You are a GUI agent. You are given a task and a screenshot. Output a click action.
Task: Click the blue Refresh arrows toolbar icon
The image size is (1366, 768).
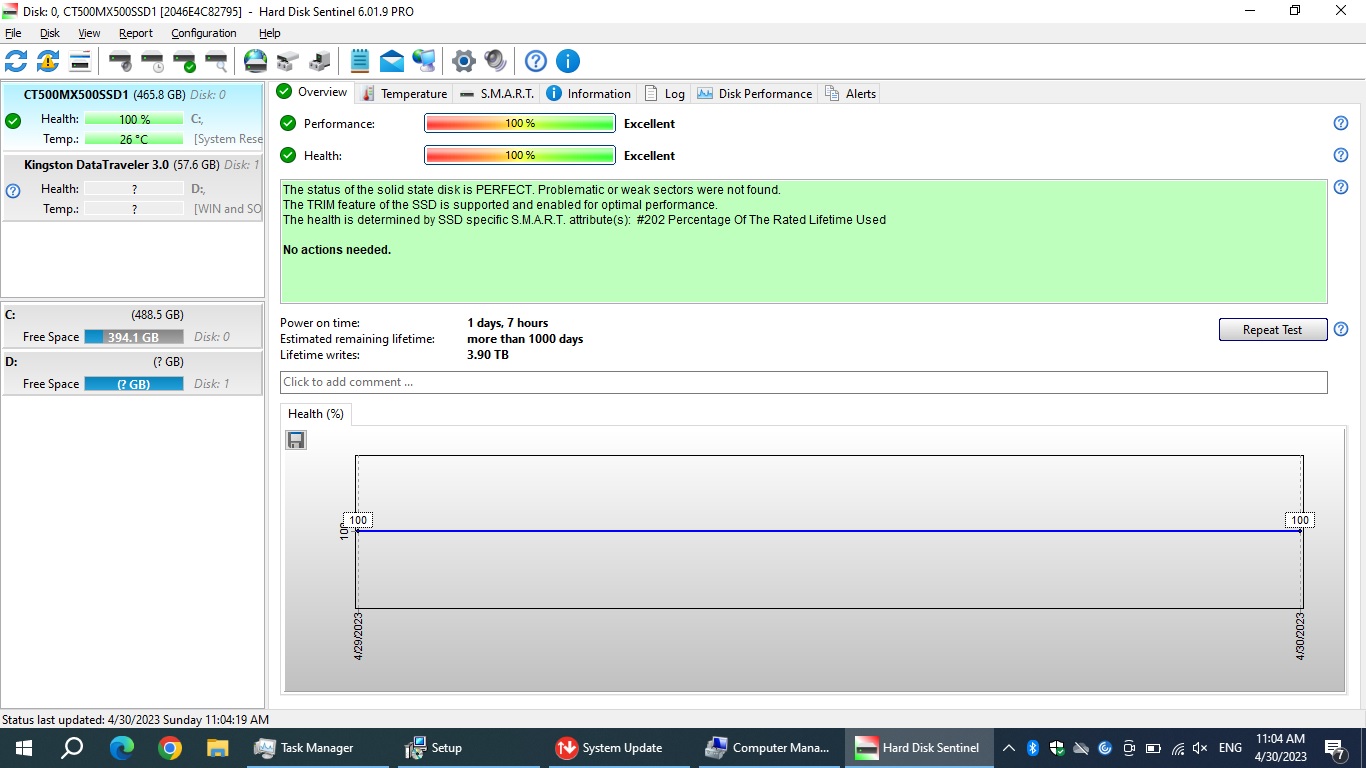16,61
